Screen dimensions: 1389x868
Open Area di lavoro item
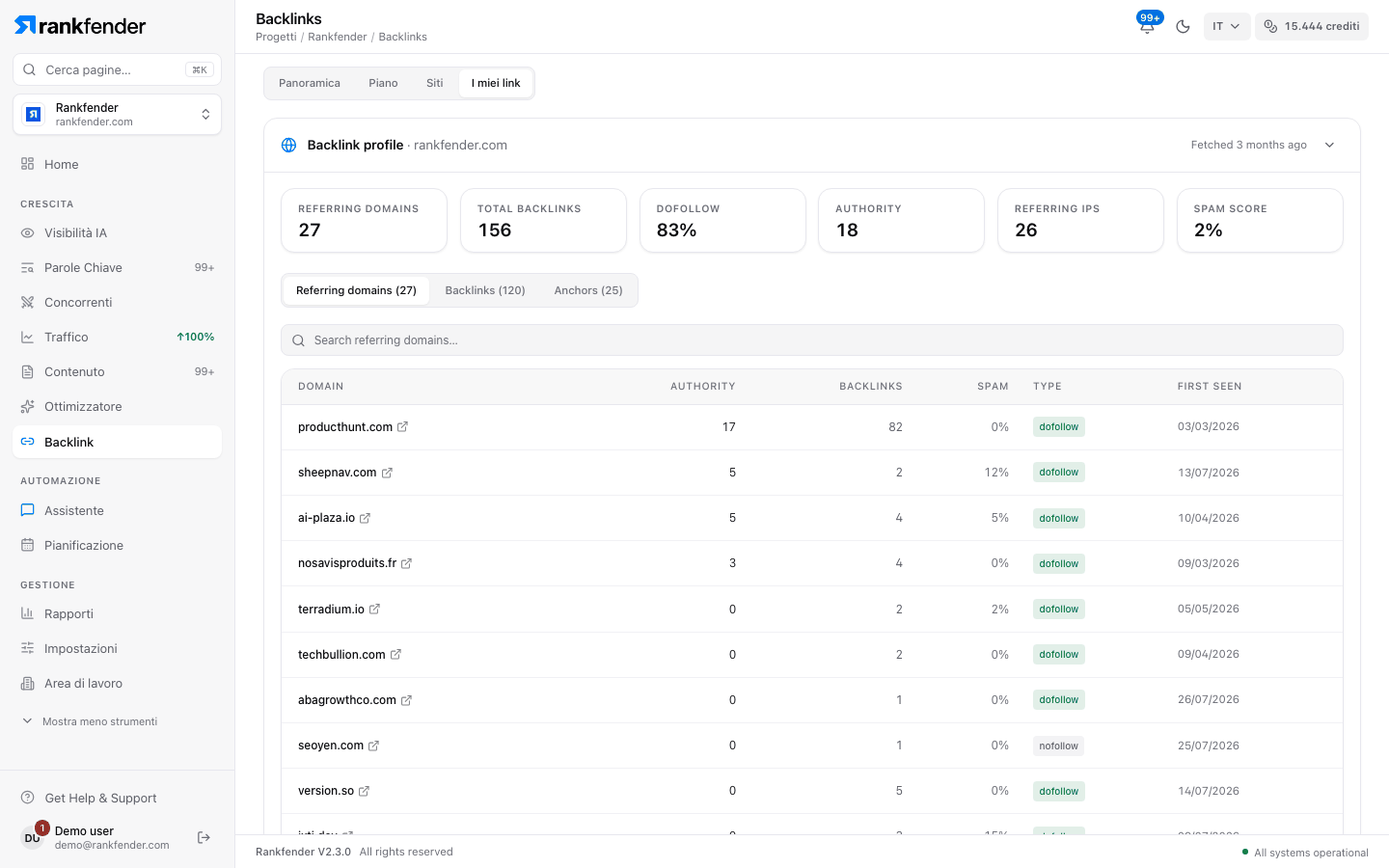118,684
